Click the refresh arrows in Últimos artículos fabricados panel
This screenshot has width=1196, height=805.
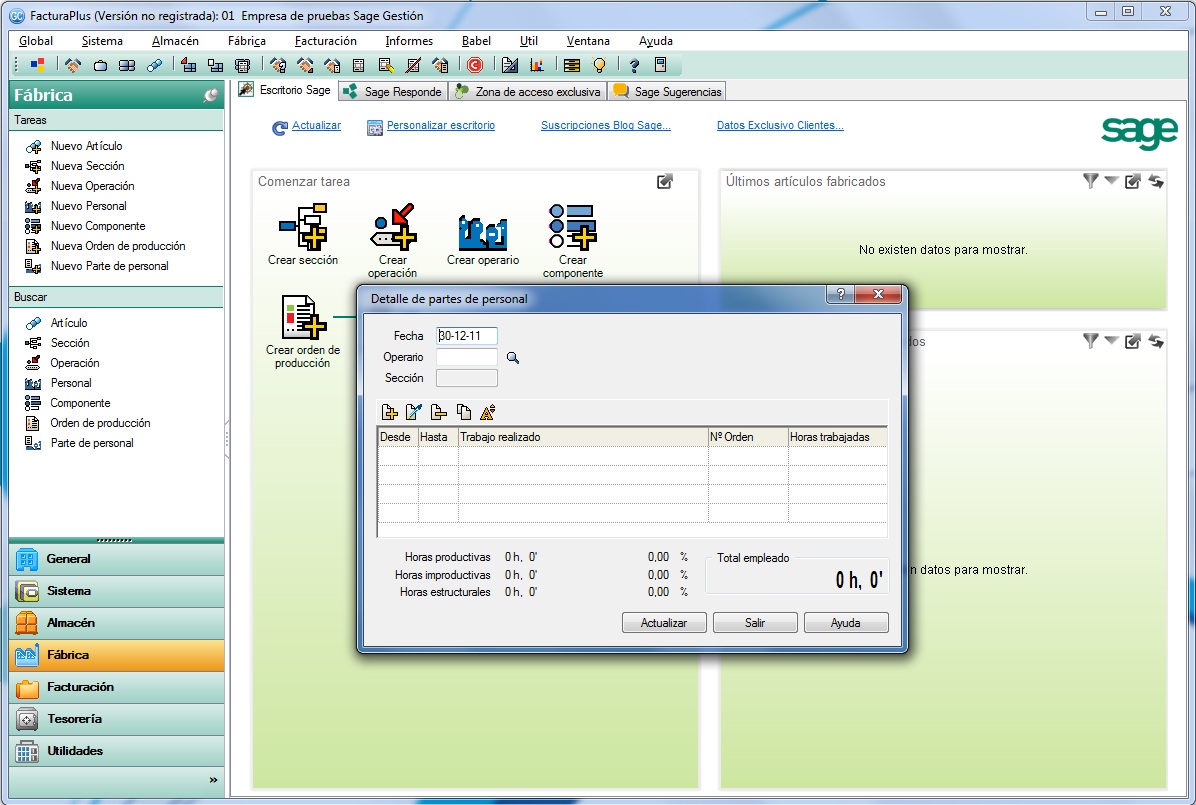pyautogui.click(x=1156, y=181)
